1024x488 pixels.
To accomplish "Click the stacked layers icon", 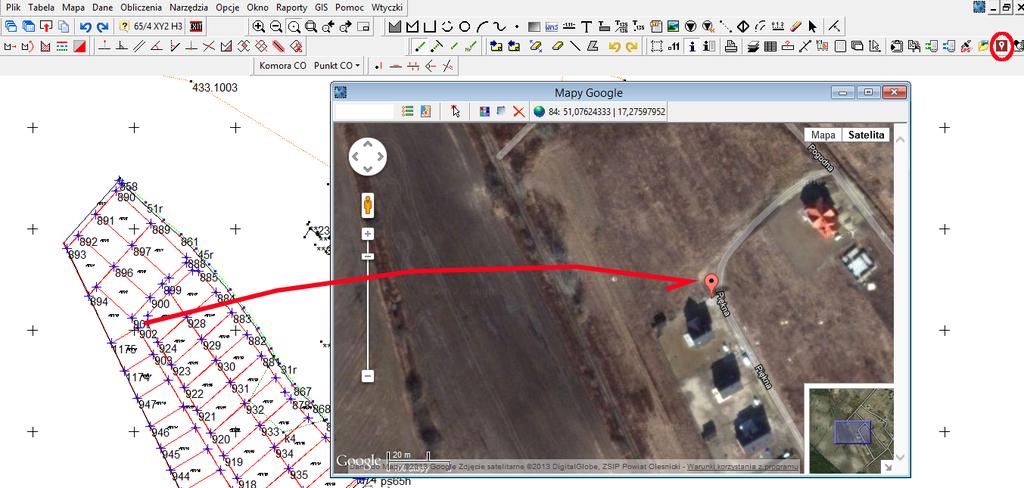I will 753,46.
